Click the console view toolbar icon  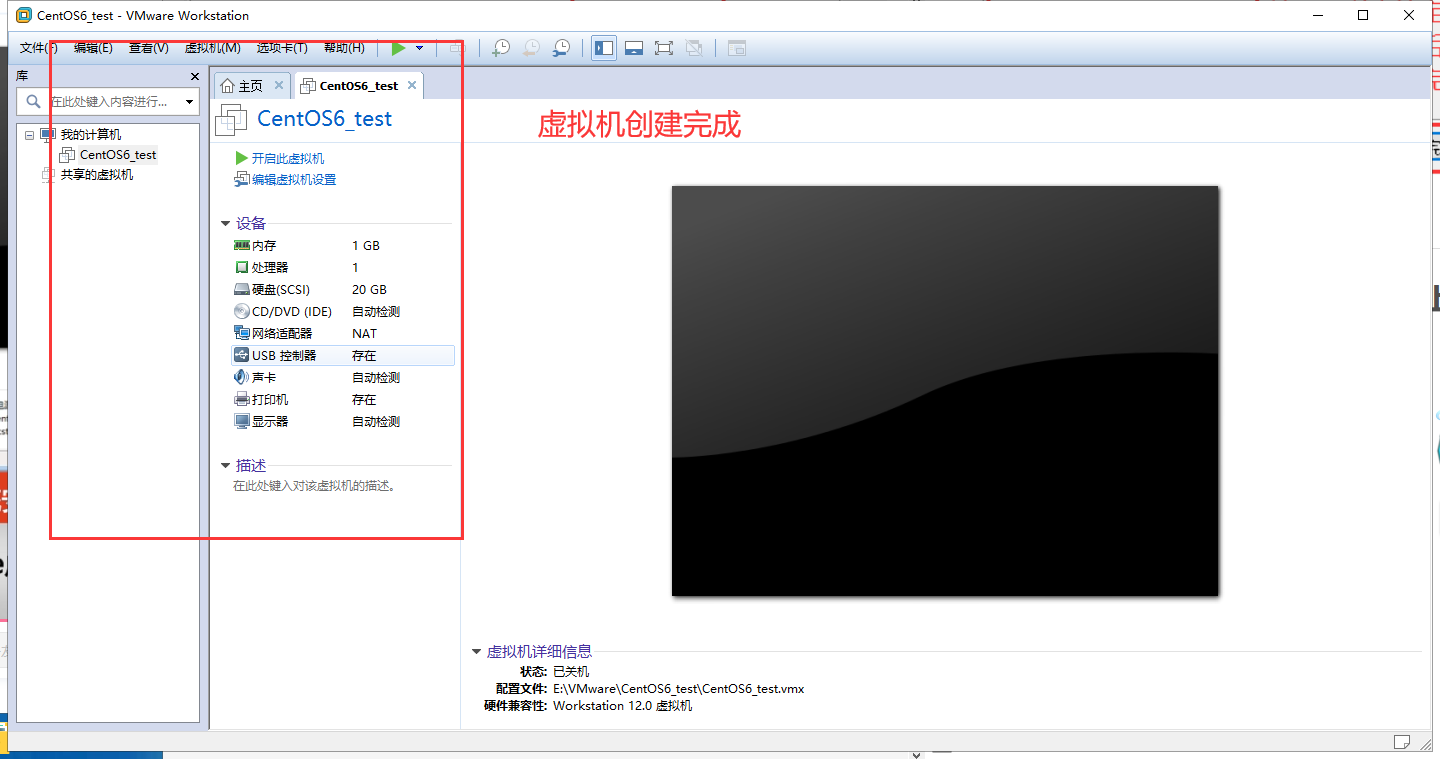[737, 48]
